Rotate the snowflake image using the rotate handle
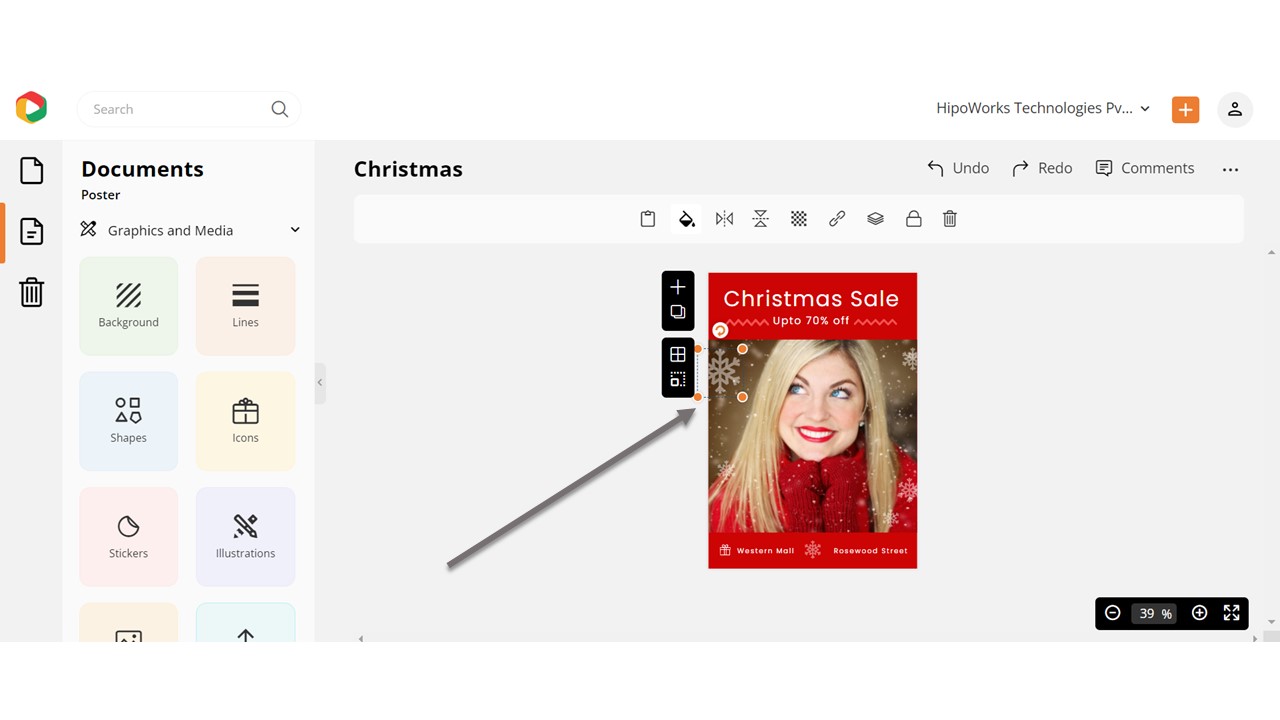The height and width of the screenshot is (720, 1280). pyautogui.click(x=719, y=329)
